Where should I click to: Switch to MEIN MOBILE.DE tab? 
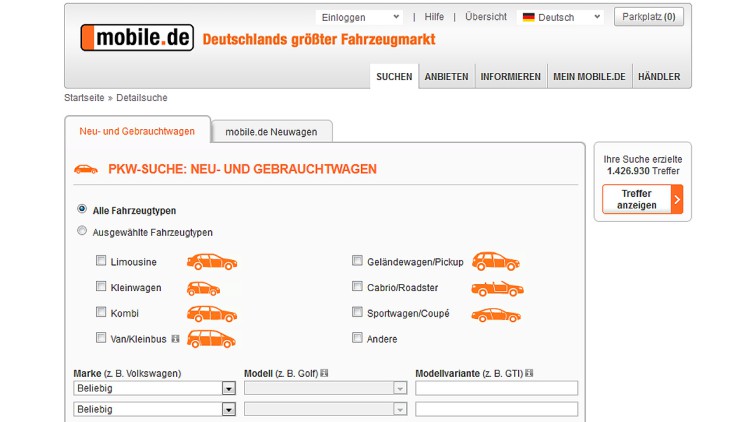[x=589, y=77]
